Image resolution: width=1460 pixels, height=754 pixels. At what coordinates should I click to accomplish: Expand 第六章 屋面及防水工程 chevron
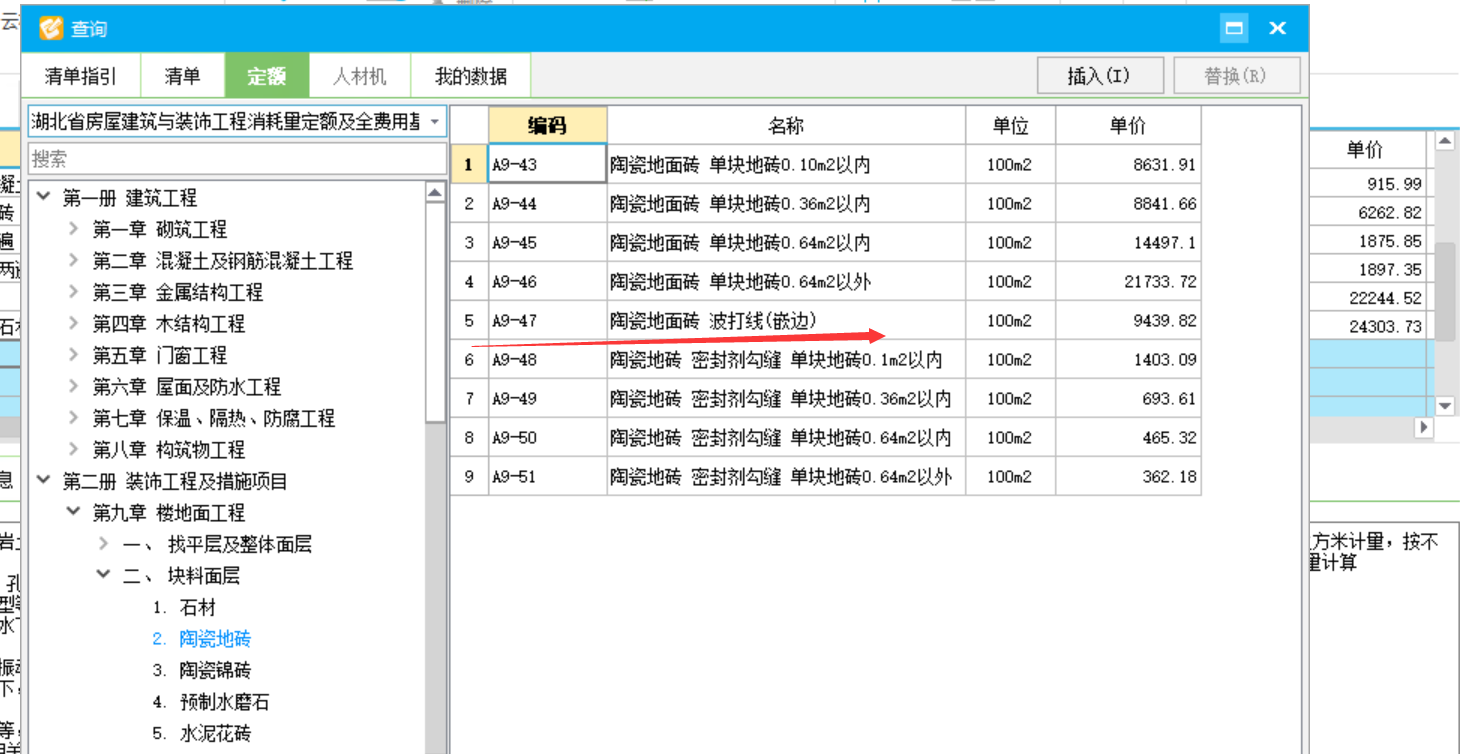[x=74, y=386]
